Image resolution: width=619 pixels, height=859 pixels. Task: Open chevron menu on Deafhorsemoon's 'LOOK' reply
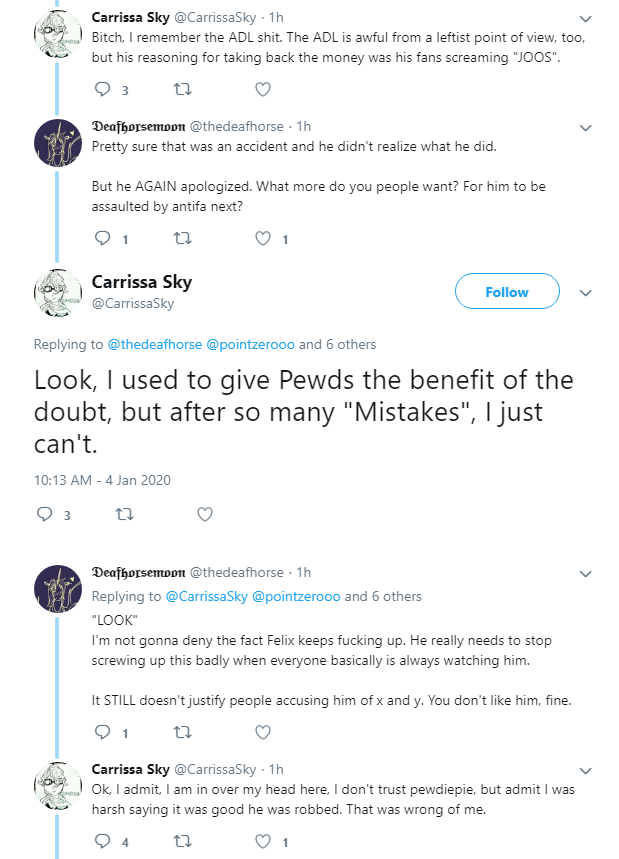pyautogui.click(x=586, y=574)
